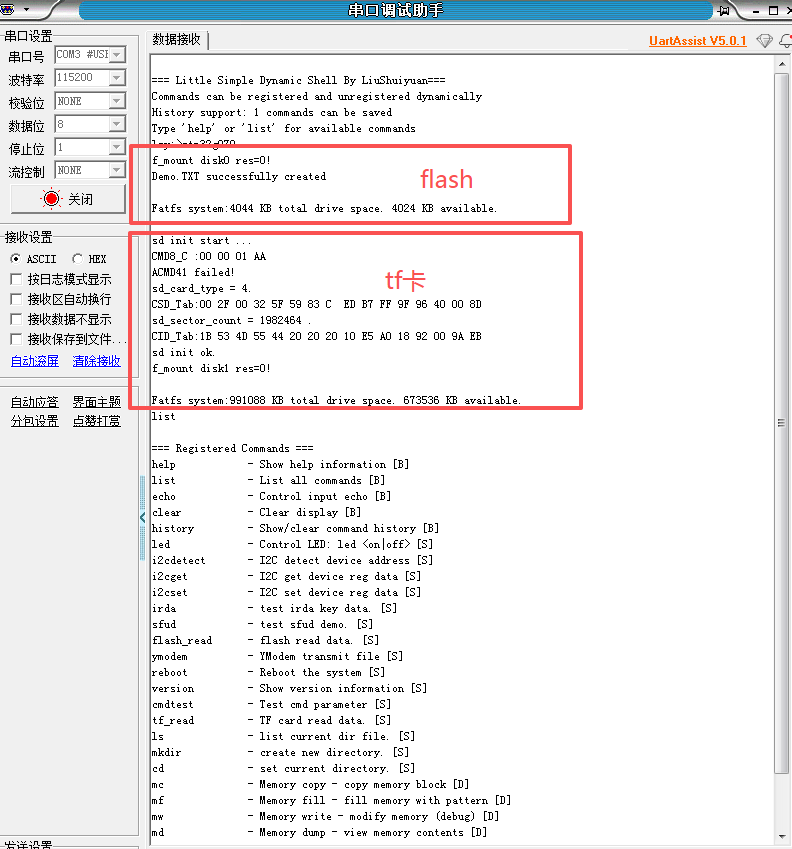Open the flow control NONE dropdown
The width and height of the screenshot is (792, 849).
[x=117, y=171]
